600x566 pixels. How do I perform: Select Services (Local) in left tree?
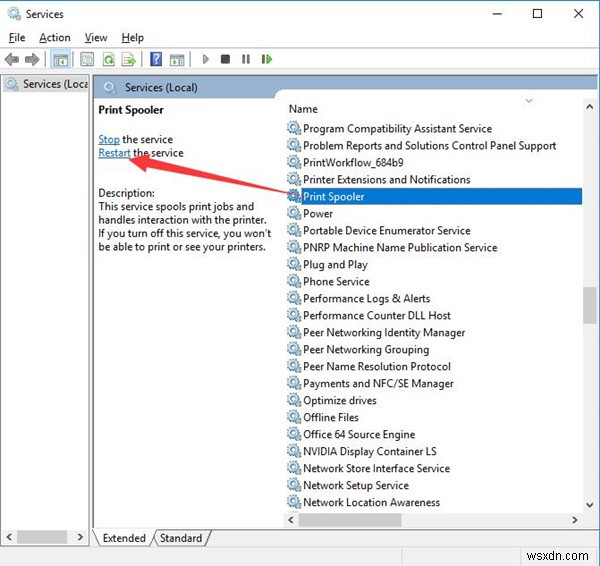[47, 84]
